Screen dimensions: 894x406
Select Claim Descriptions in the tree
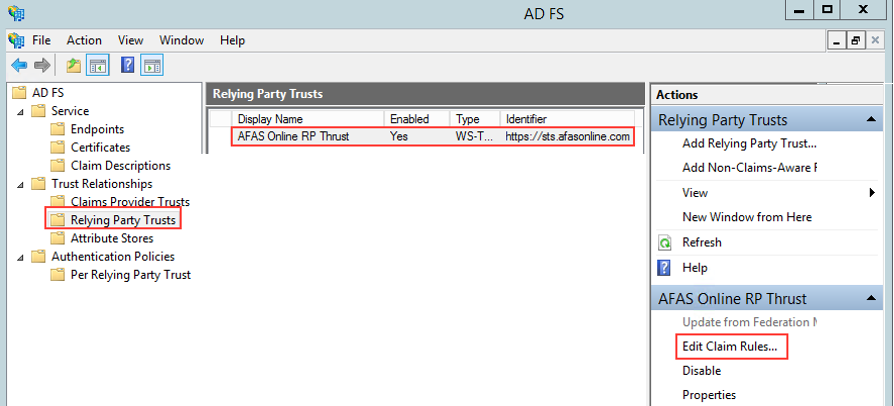(121, 165)
